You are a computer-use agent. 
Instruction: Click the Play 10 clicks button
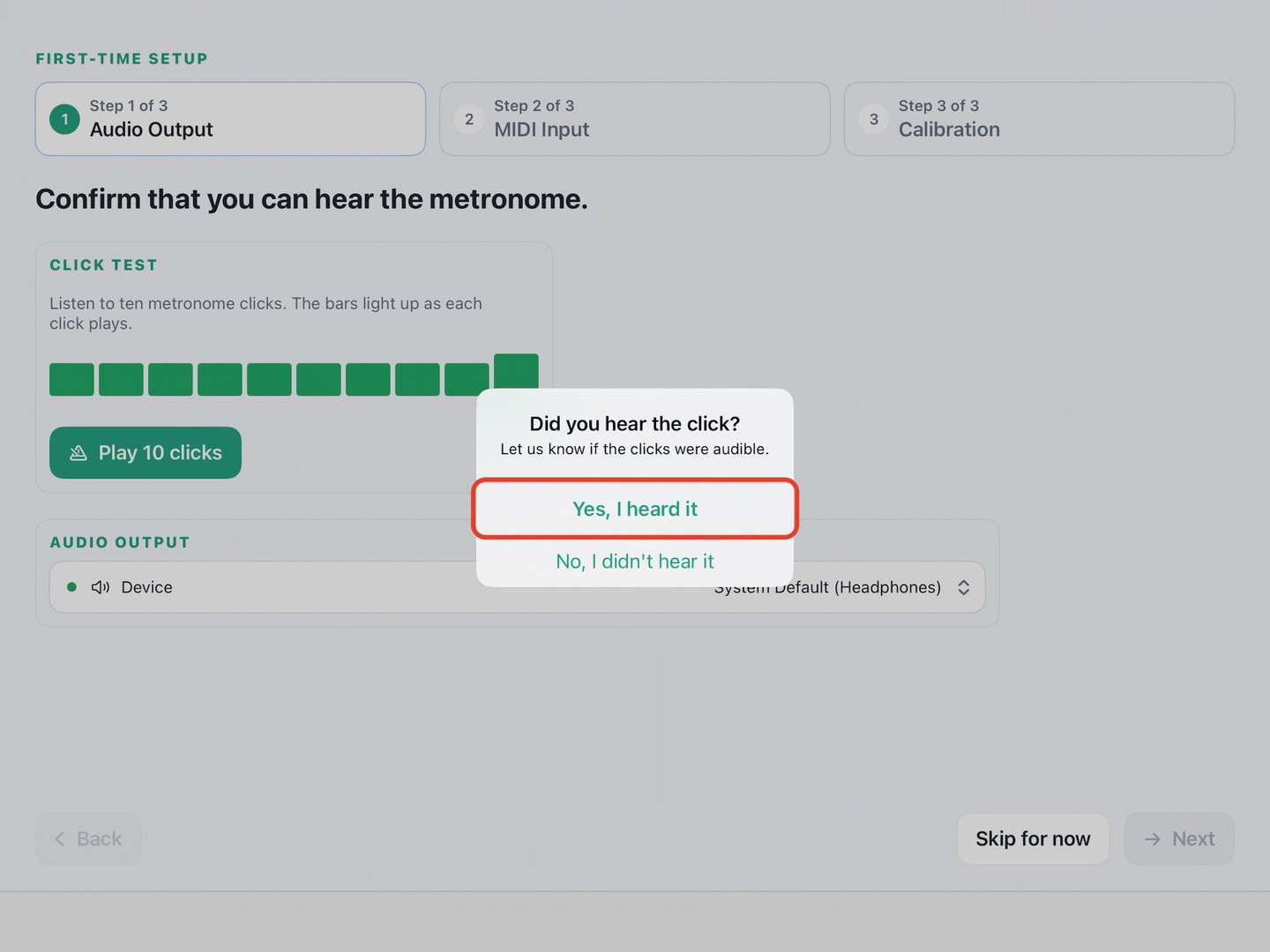[x=146, y=453]
